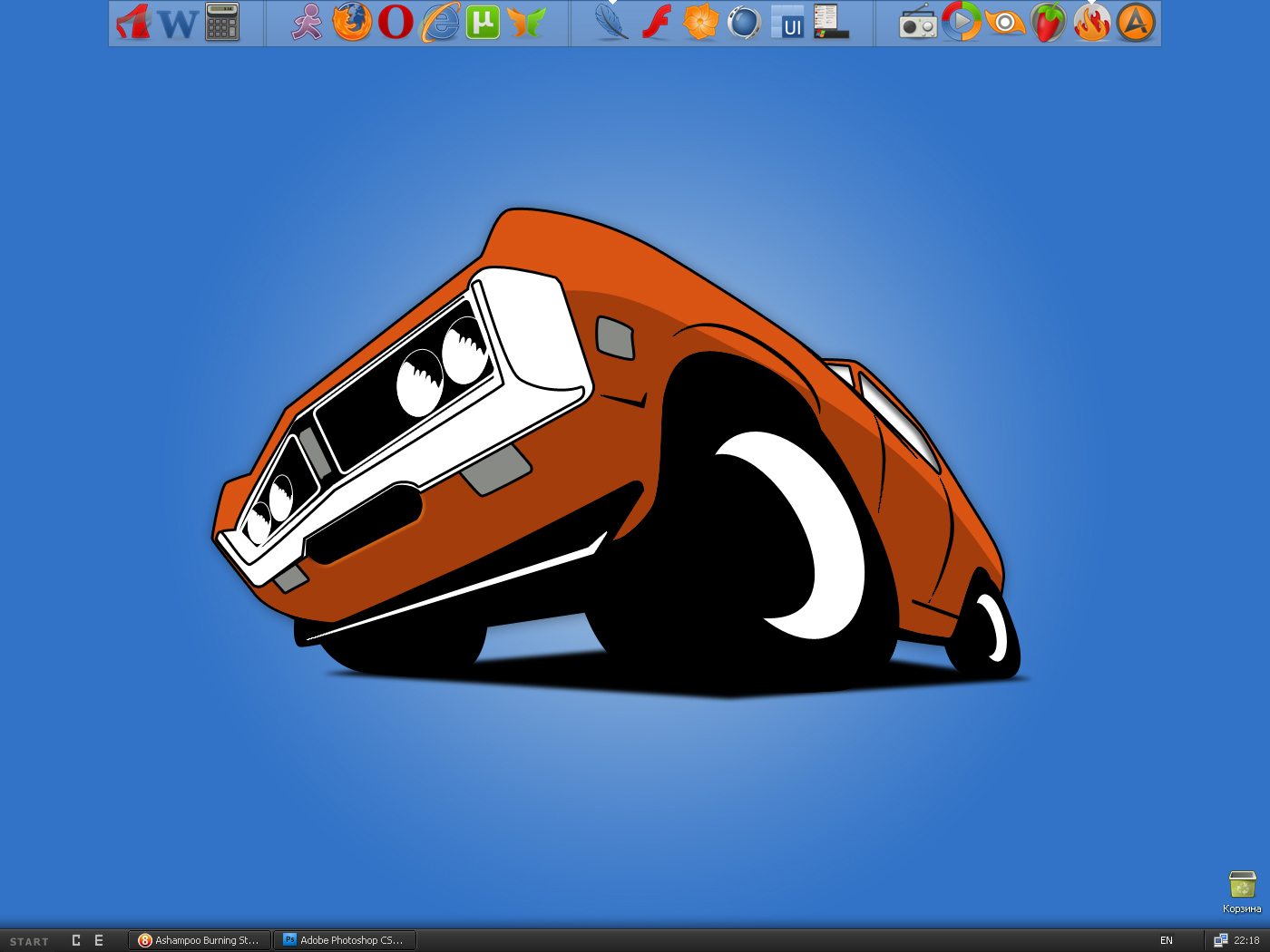
Task: Click the C quick launch icon
Action: tap(76, 940)
